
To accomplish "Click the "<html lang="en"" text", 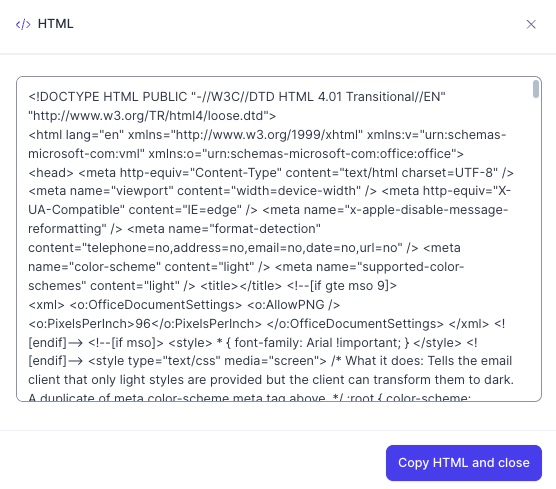I will click(x=76, y=135).
